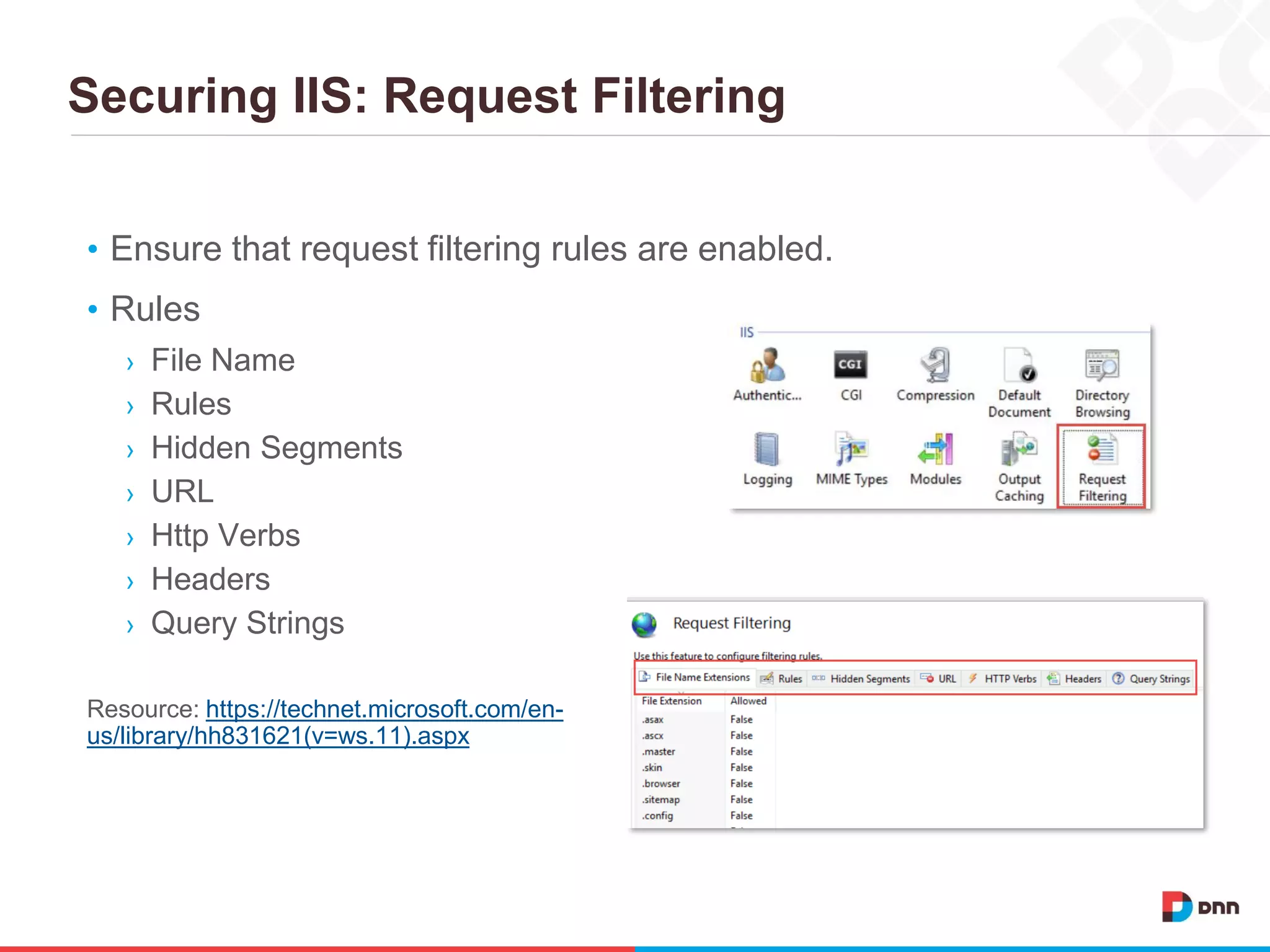Screen dimensions: 1270x952
Task: Sort by File Extension column header
Action: 672,701
